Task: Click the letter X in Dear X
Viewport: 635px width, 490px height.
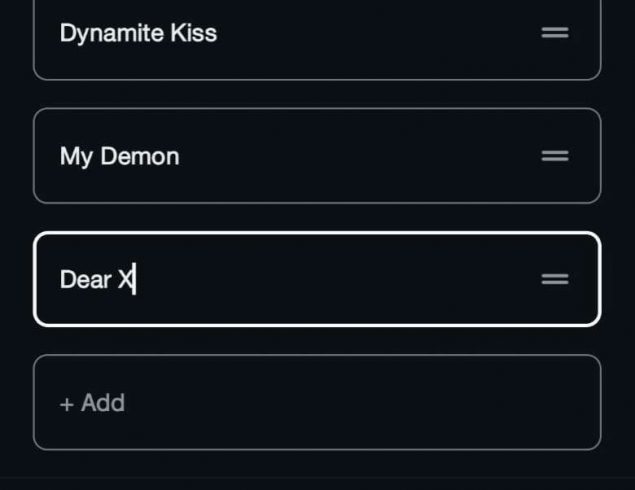Action: pos(126,280)
